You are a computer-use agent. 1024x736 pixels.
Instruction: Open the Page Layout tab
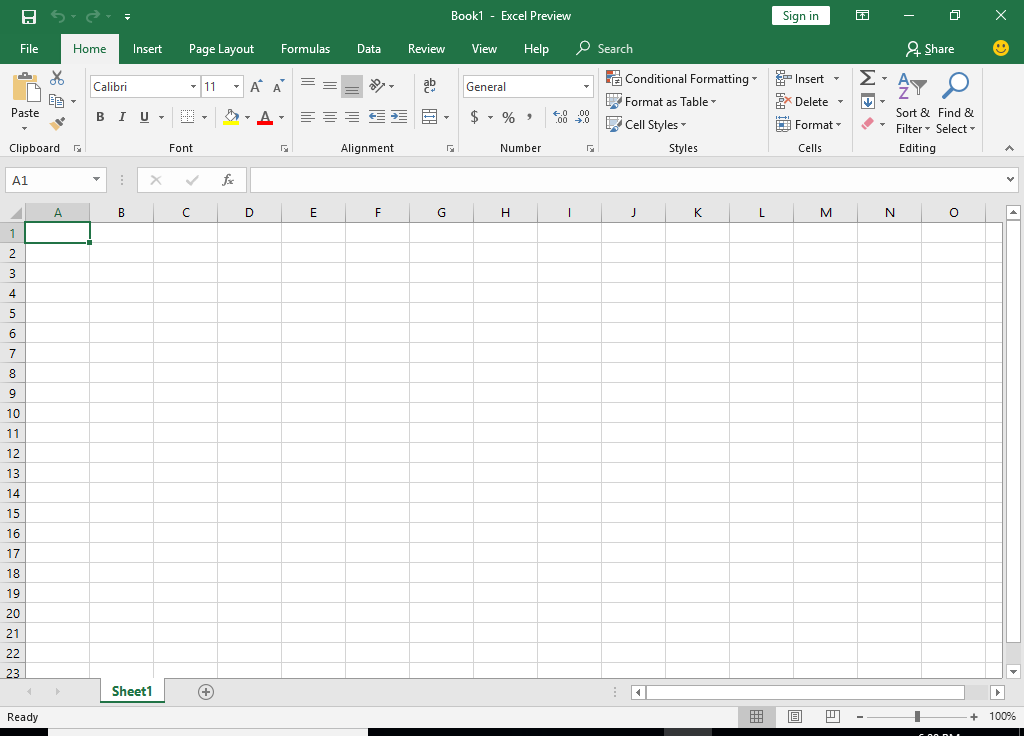pyautogui.click(x=221, y=48)
